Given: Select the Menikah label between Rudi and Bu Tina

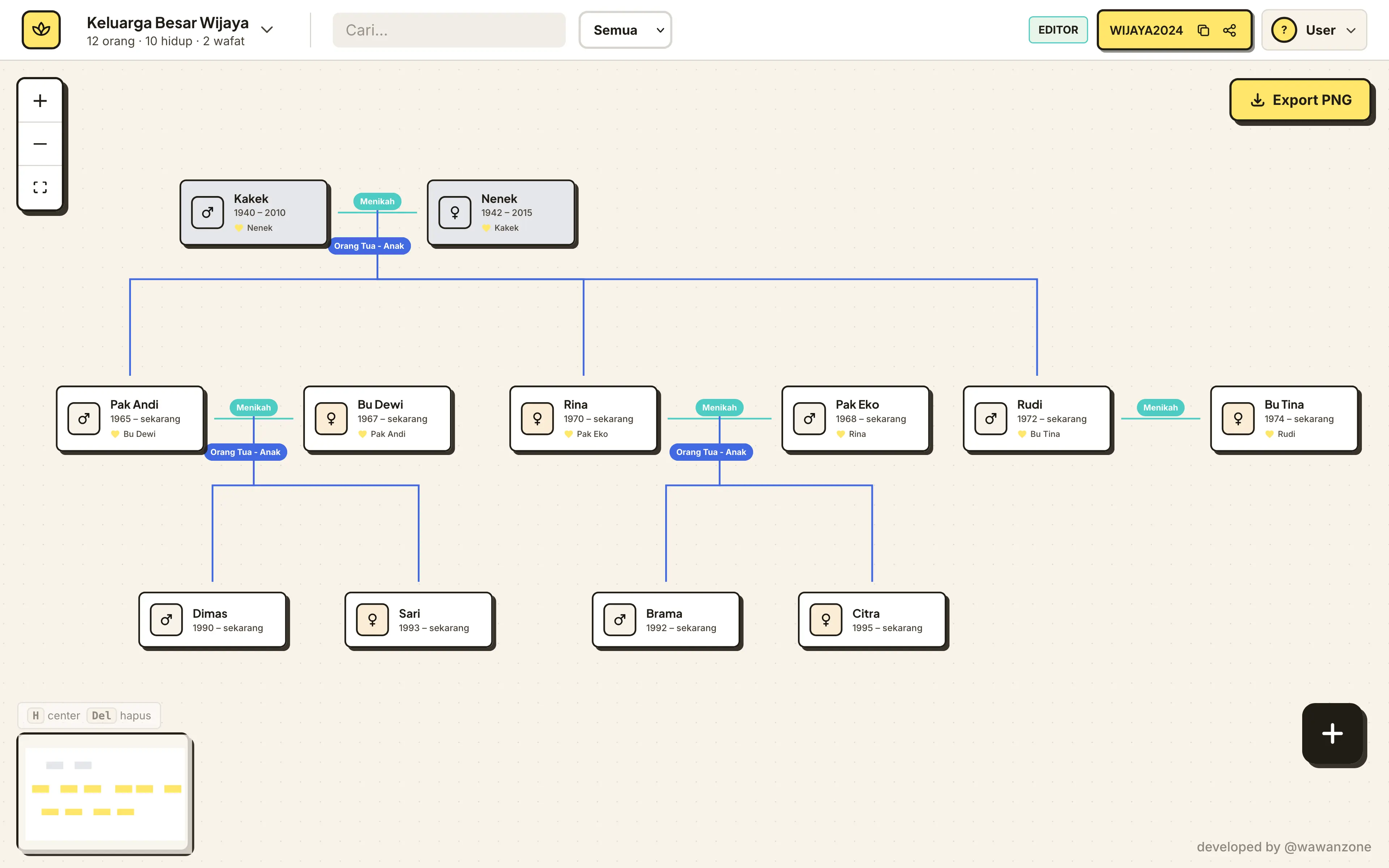Looking at the screenshot, I should pyautogui.click(x=1160, y=408).
